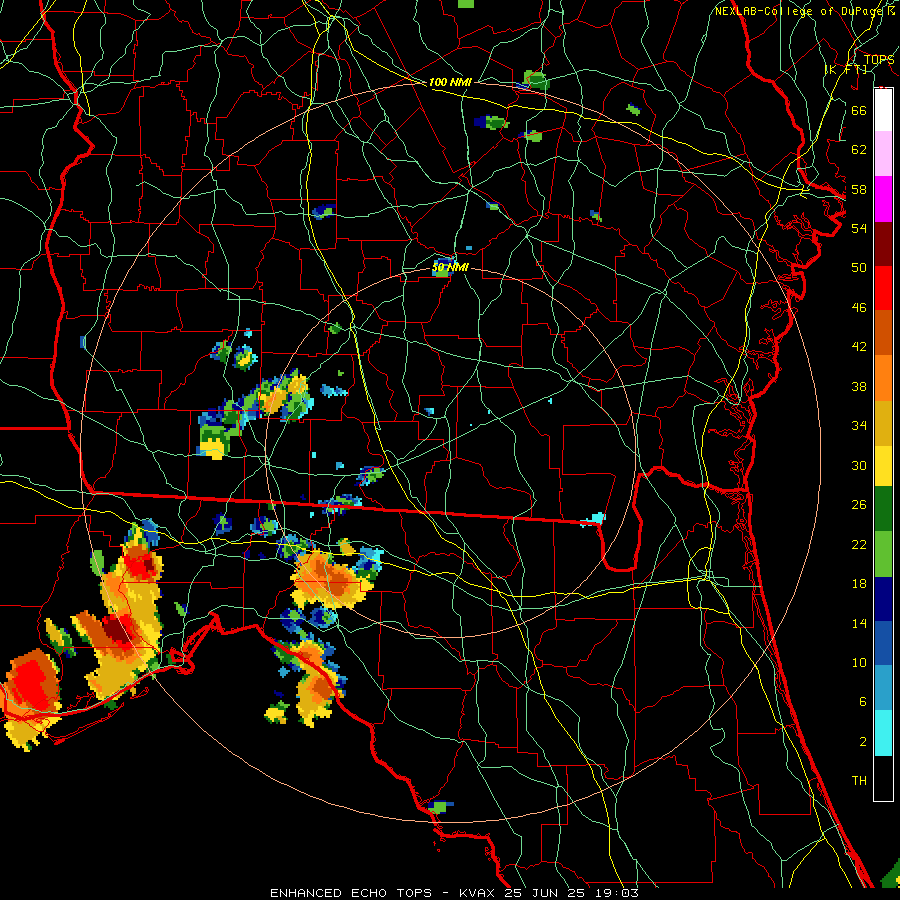
Task: Click the legend value "6"
Action: pyautogui.click(x=862, y=702)
